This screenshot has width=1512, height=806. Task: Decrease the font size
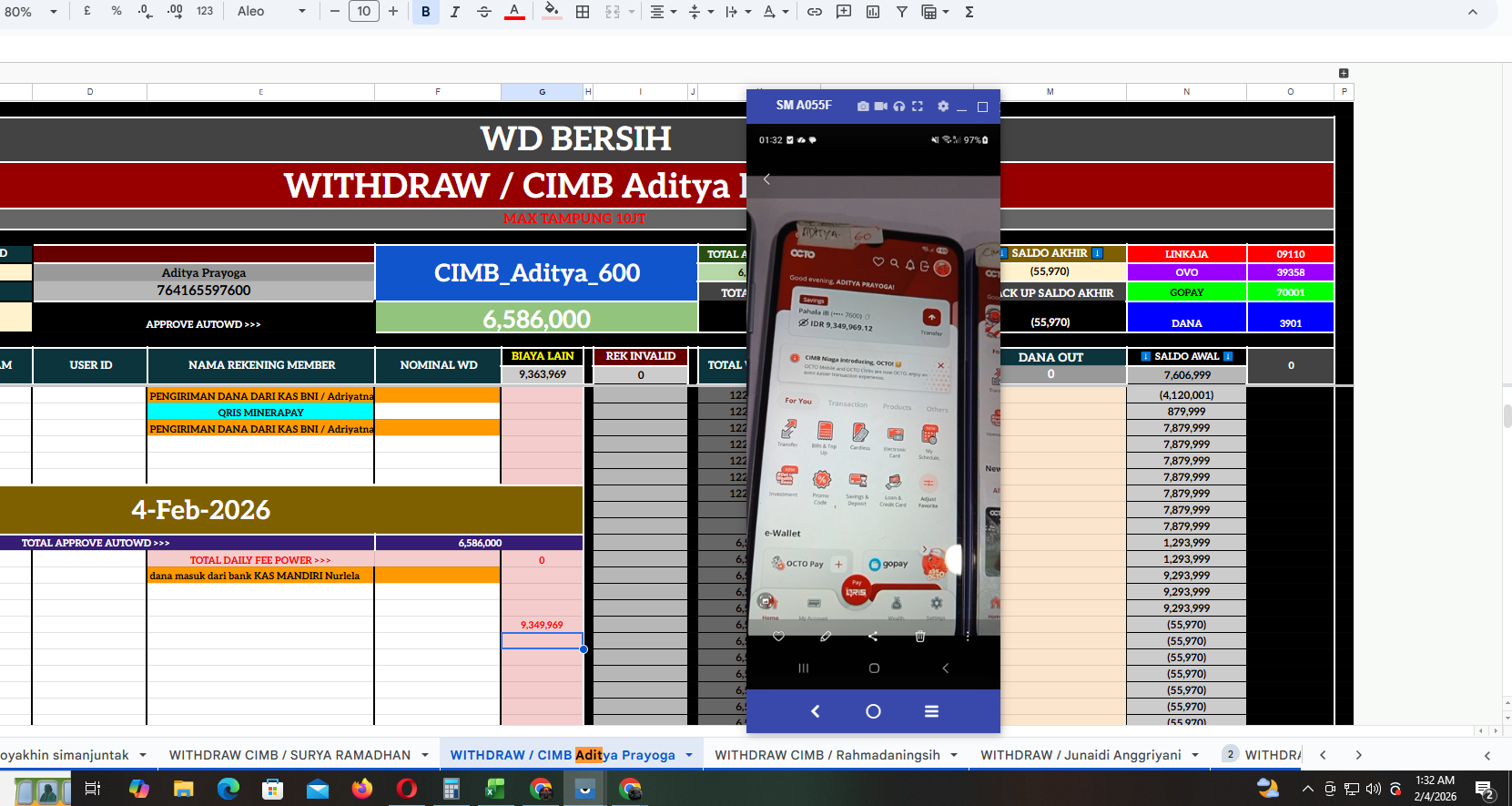click(x=335, y=11)
